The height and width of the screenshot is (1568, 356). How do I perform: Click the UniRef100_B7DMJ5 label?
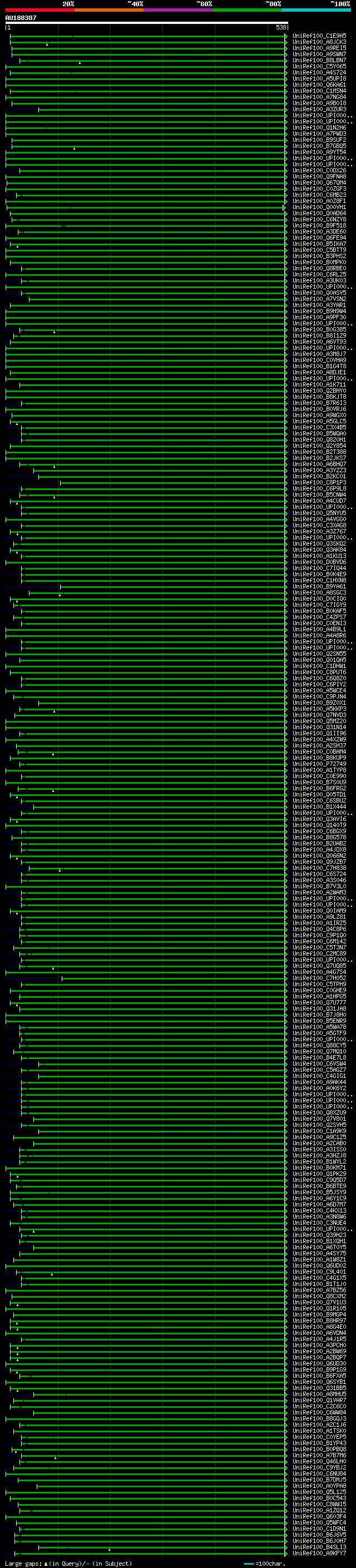tap(319, 1480)
